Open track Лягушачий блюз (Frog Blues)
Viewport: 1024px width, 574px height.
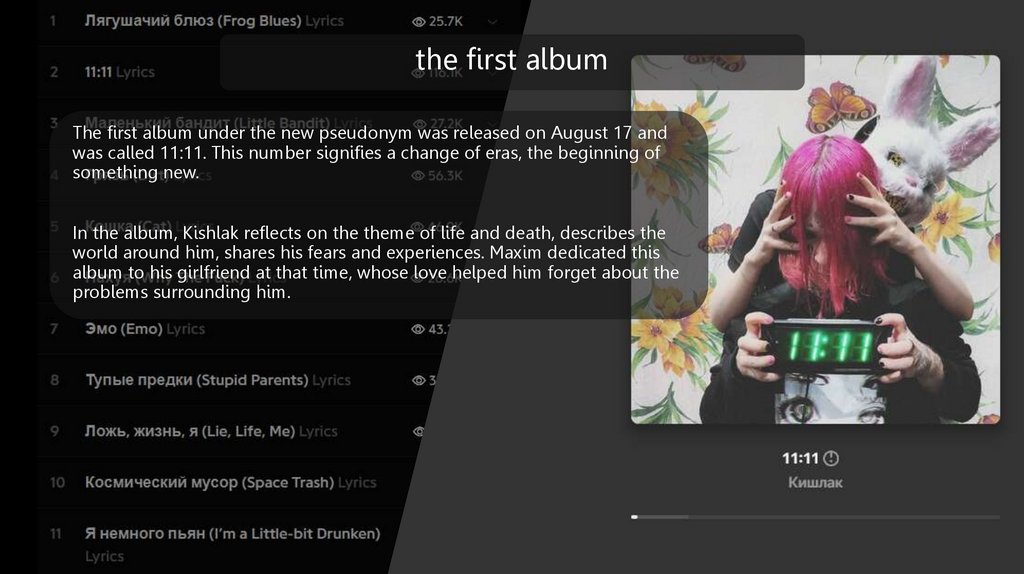(x=193, y=20)
